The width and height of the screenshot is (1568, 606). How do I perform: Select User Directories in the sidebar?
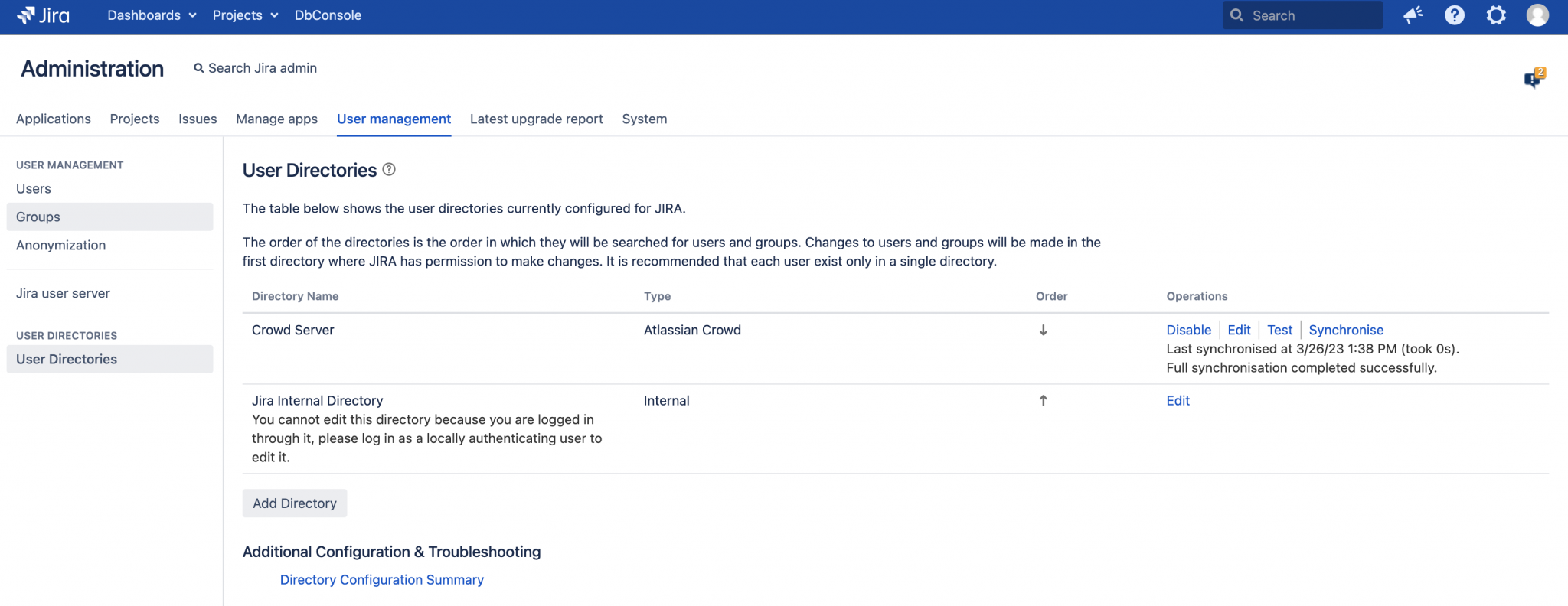109,359
